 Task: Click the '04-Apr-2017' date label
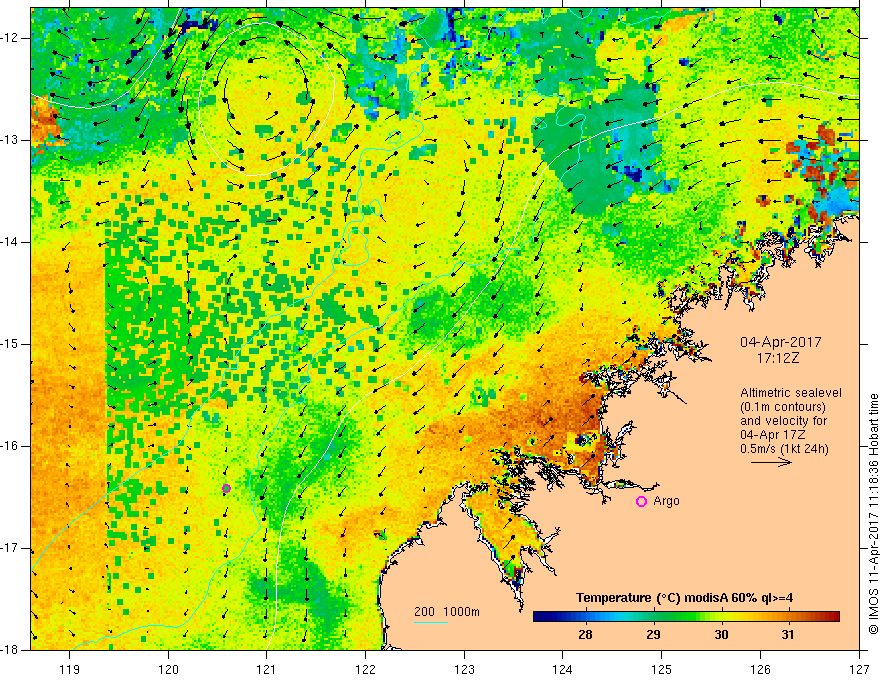pyautogui.click(x=781, y=342)
